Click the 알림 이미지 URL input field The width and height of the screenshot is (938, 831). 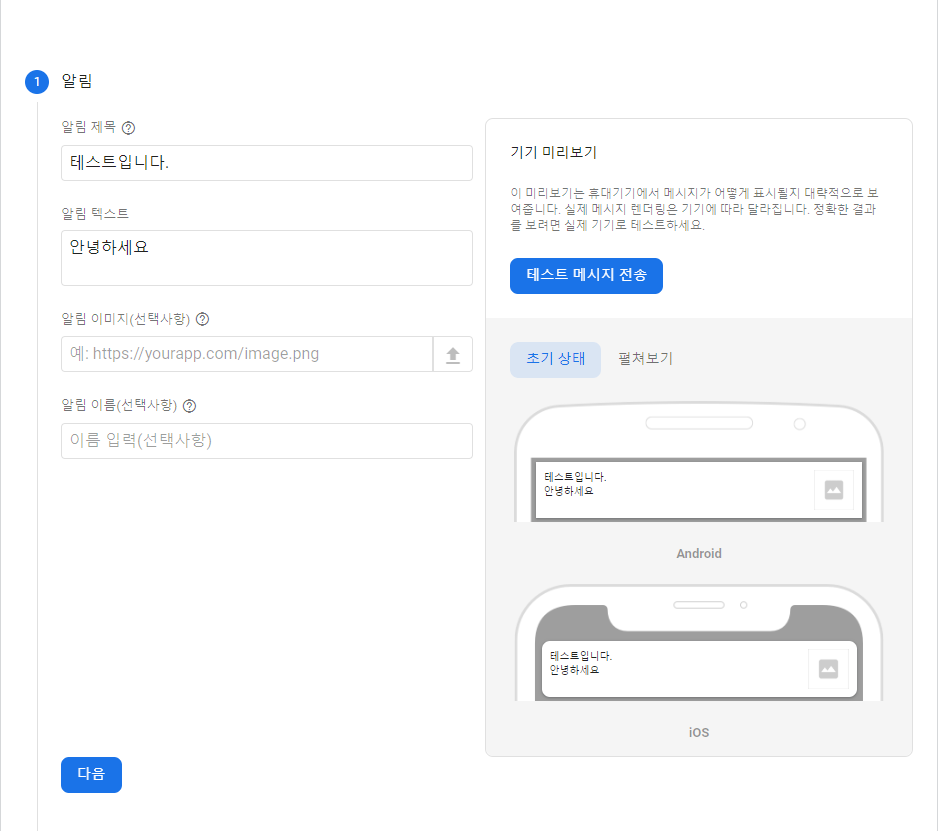click(247, 354)
